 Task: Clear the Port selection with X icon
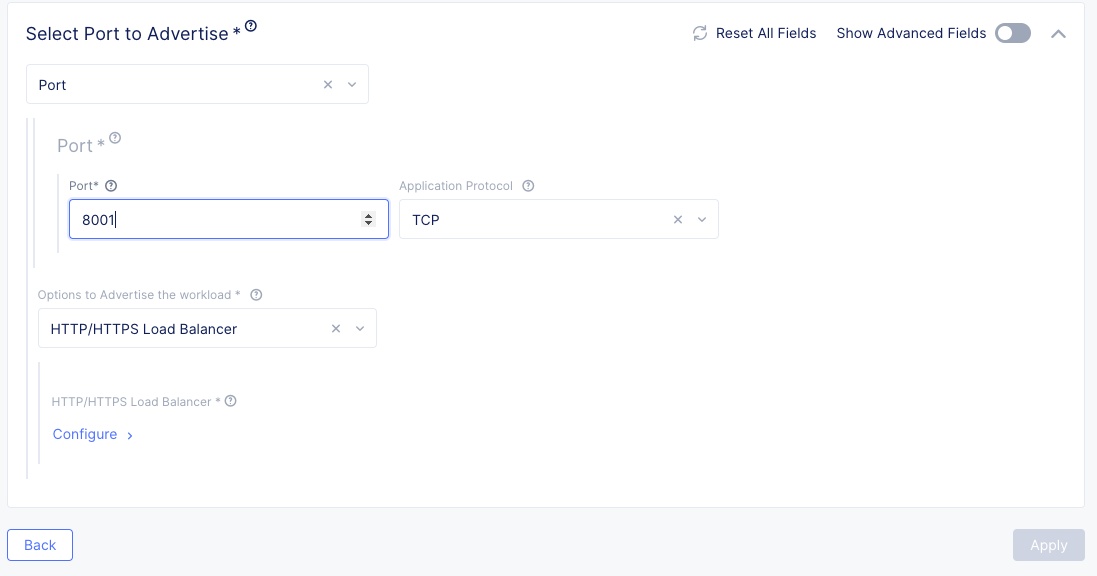click(328, 85)
